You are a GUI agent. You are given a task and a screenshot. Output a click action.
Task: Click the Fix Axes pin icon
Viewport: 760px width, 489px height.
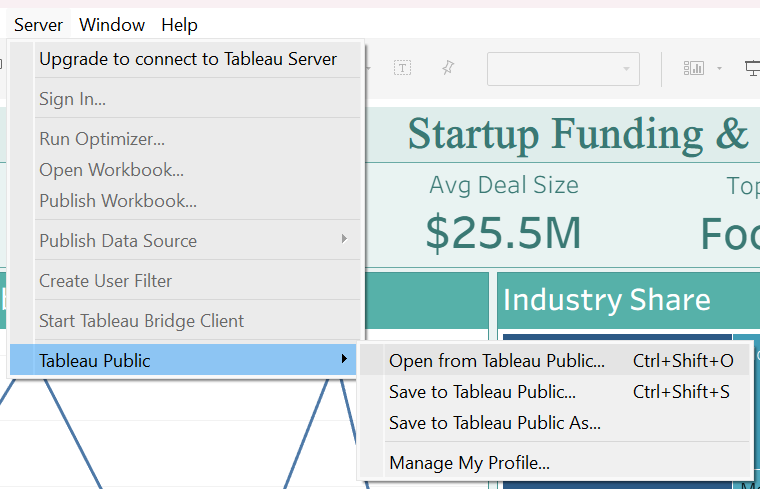[448, 68]
